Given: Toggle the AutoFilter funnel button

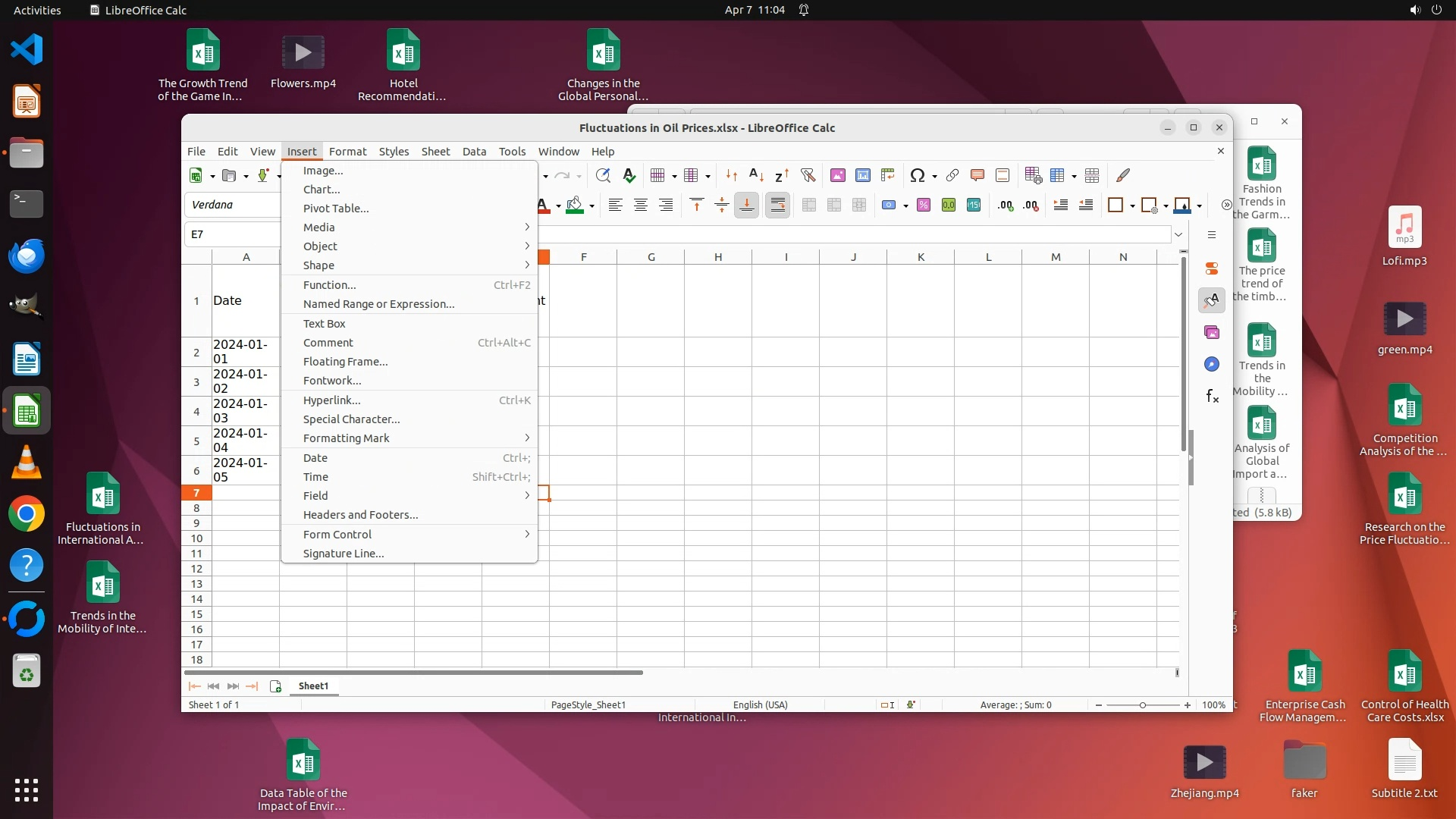Looking at the screenshot, I should [808, 176].
